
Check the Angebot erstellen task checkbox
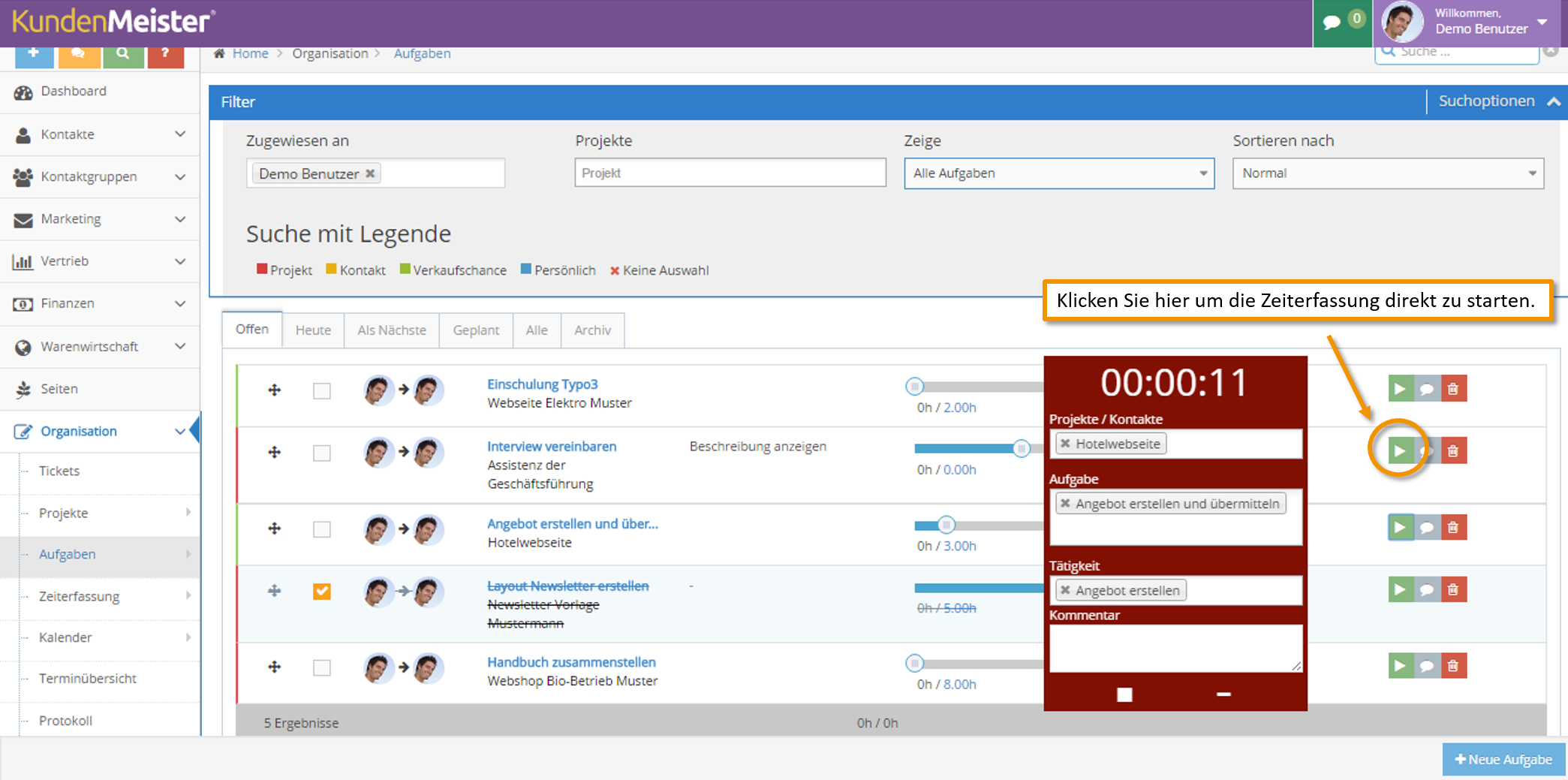click(x=322, y=530)
